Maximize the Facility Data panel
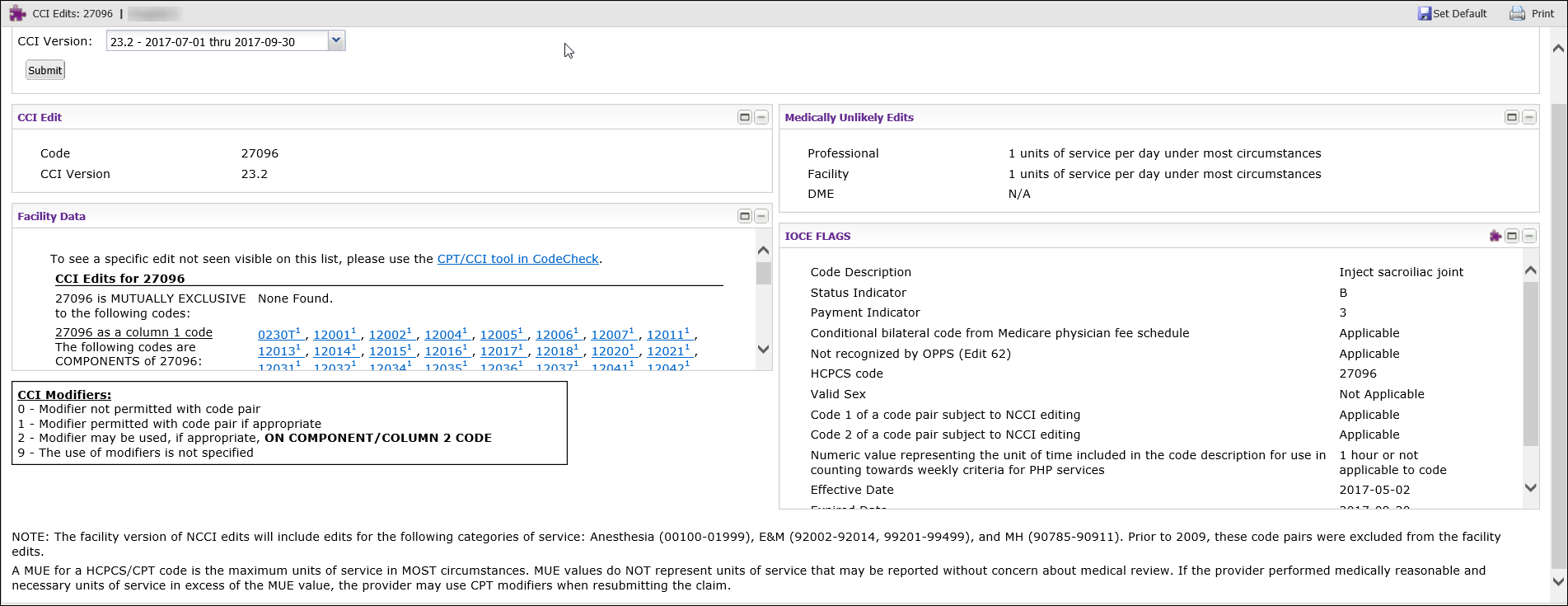Image resolution: width=1568 pixels, height=606 pixels. 745,216
